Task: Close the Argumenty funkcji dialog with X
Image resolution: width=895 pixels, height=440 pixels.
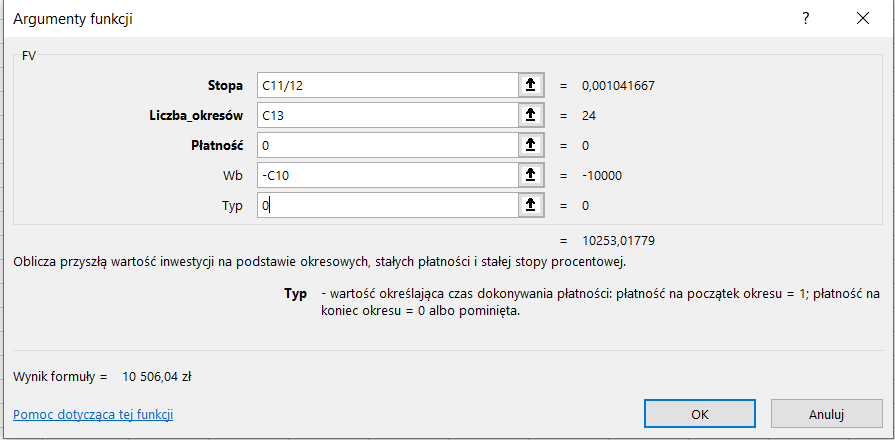Action: [863, 19]
